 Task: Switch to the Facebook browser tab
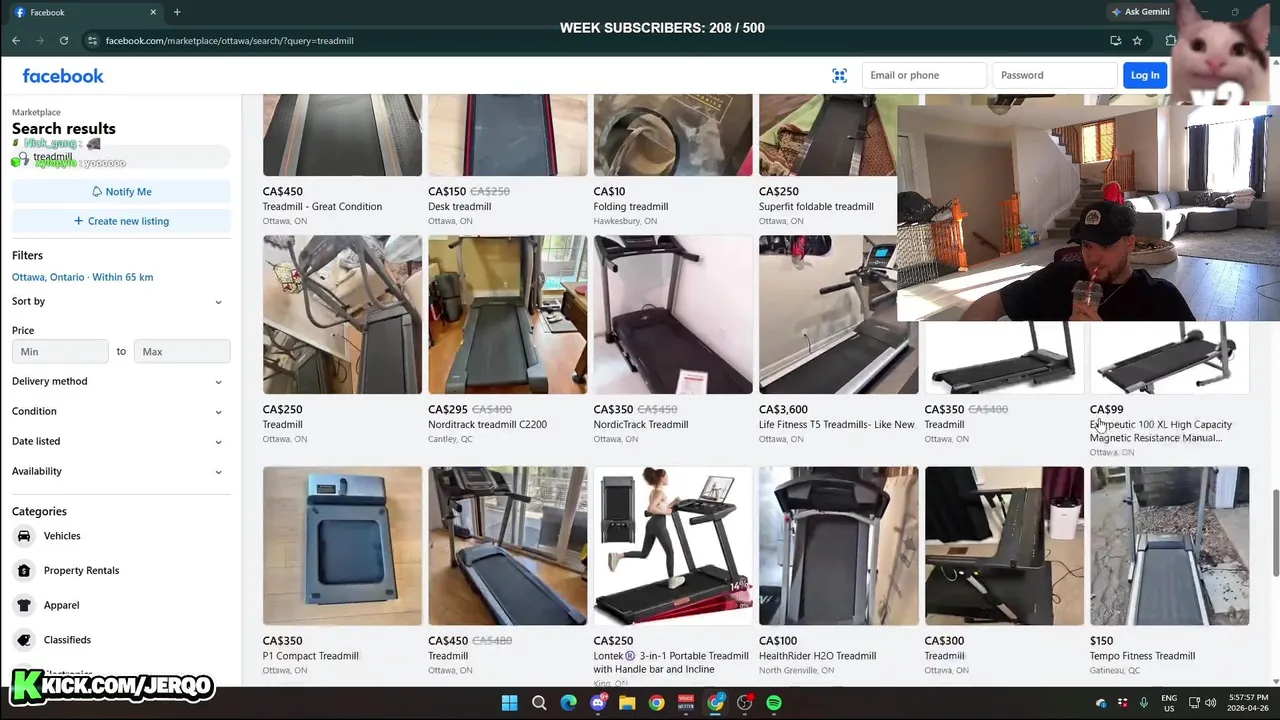pos(84,12)
